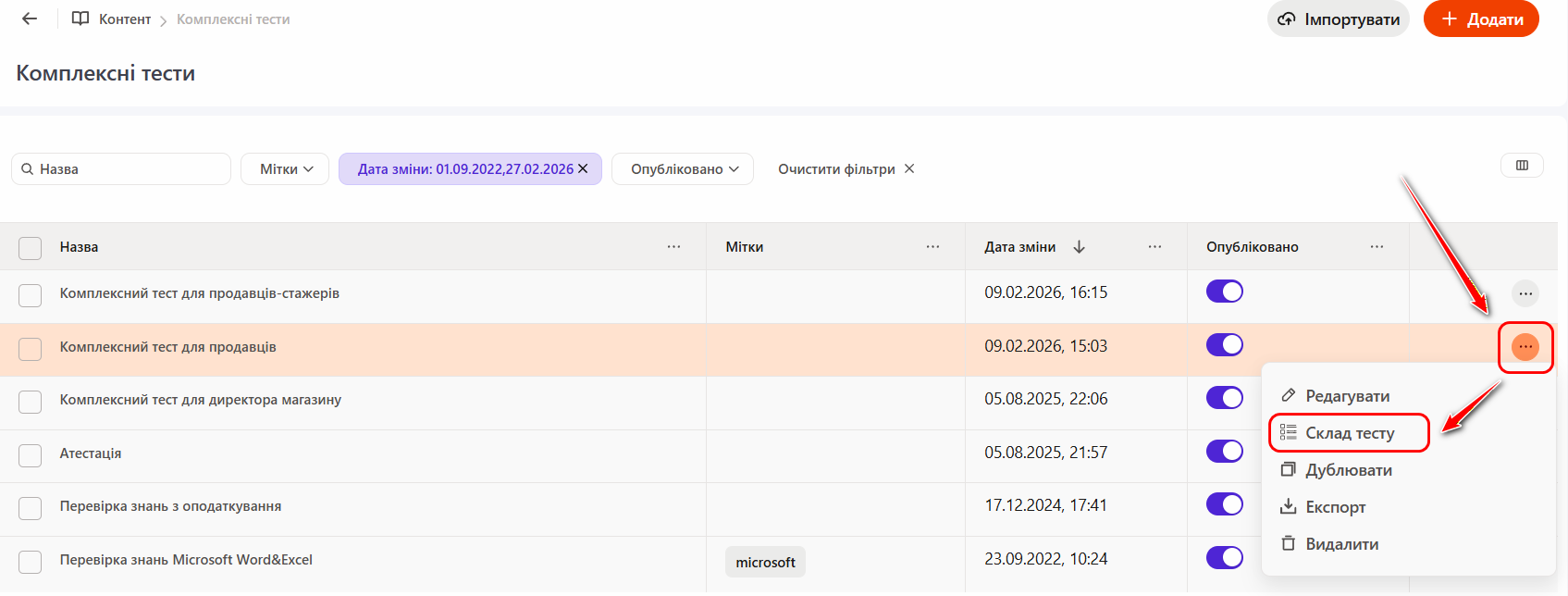Screen dimensions: 1568x596
Task: Expand the Мітки filter dropdown
Action: pos(285,169)
